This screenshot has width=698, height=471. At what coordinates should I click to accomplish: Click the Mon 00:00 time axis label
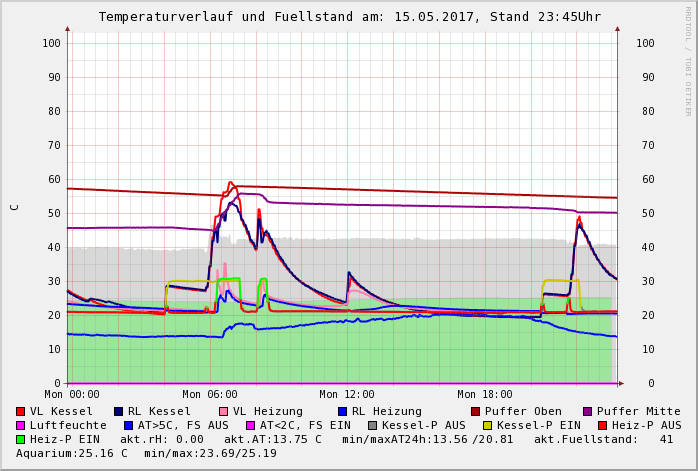click(x=71, y=395)
